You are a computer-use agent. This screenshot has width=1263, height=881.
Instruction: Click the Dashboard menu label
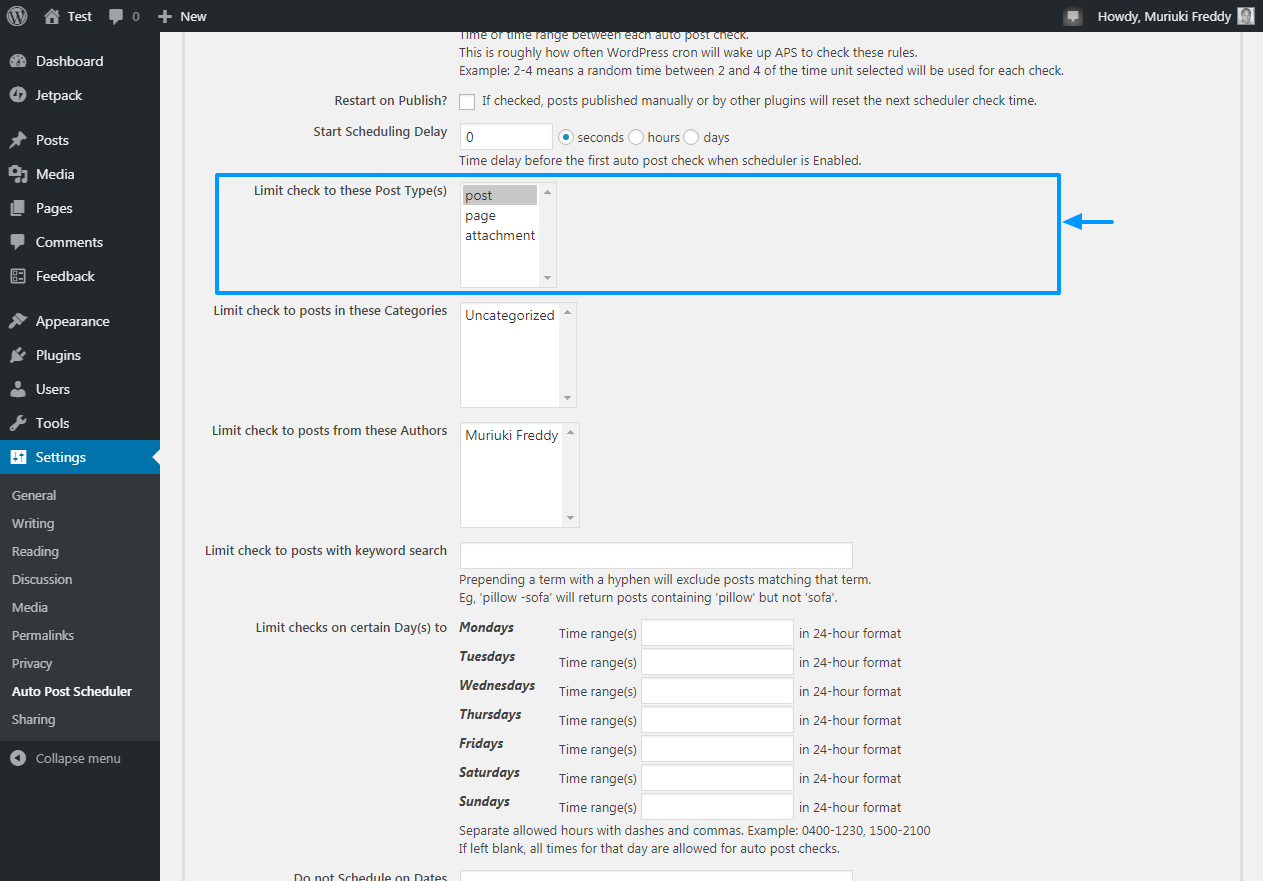(70, 61)
